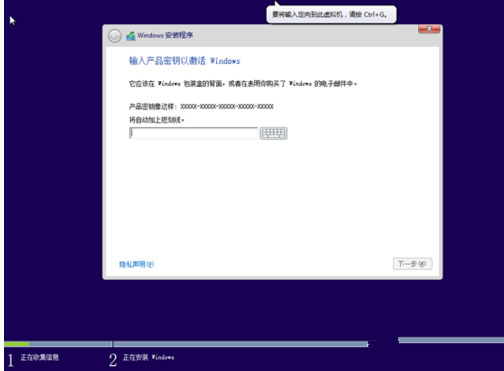Click the dashes added automatically text
This screenshot has width=504, height=371.
coord(157,120)
